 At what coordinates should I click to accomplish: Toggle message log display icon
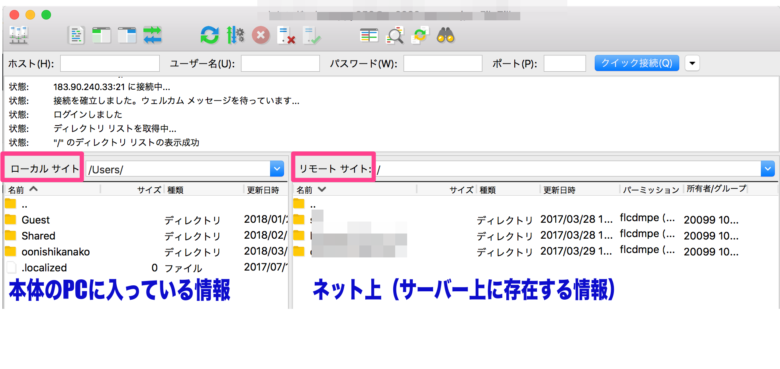(77, 35)
